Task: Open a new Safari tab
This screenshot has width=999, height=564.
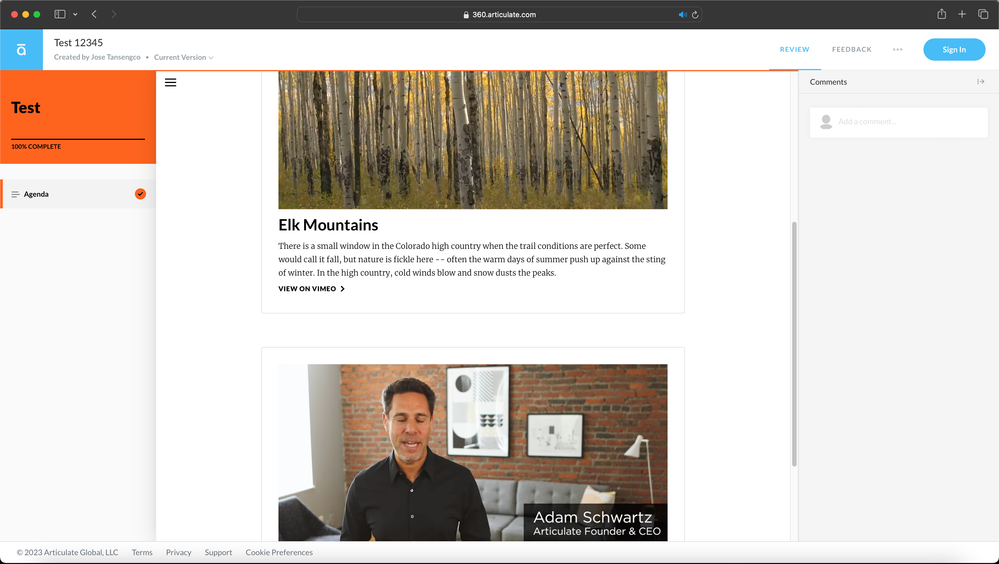Action: (962, 14)
